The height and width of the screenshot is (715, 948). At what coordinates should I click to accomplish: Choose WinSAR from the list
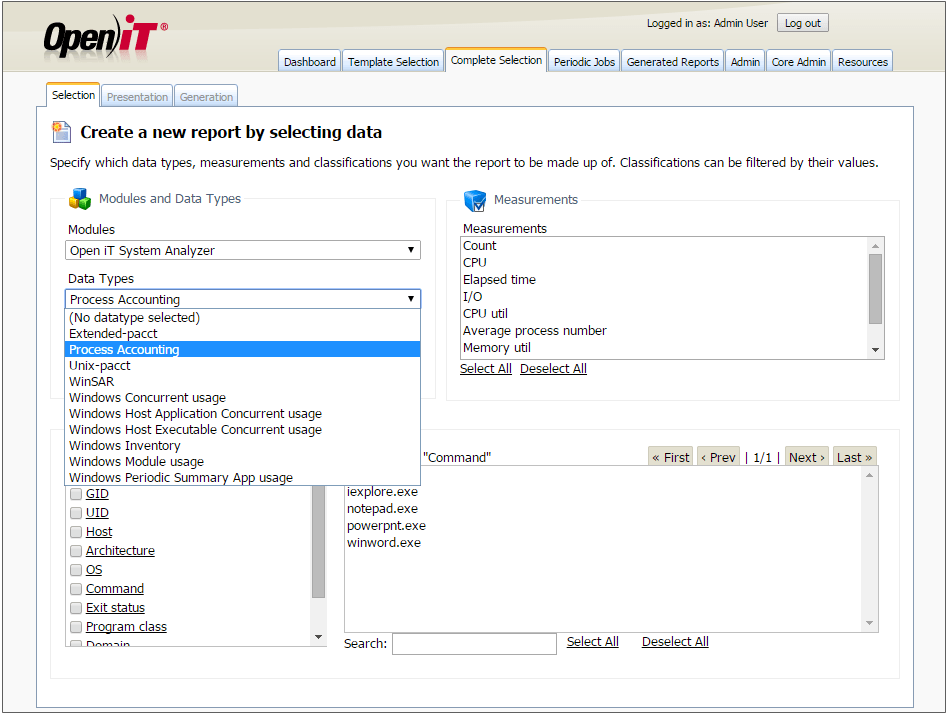tap(242, 381)
